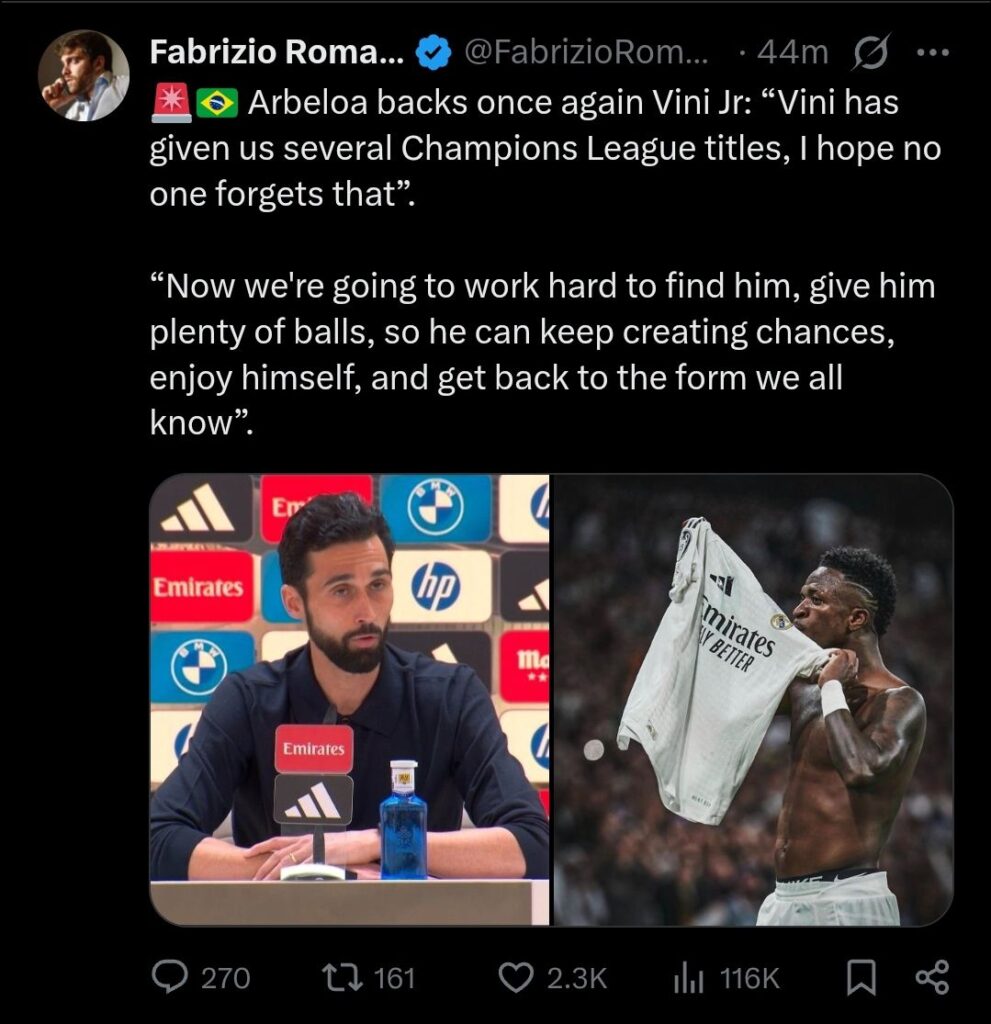Click the 270 replies count
The image size is (991, 1024).
coord(226,977)
